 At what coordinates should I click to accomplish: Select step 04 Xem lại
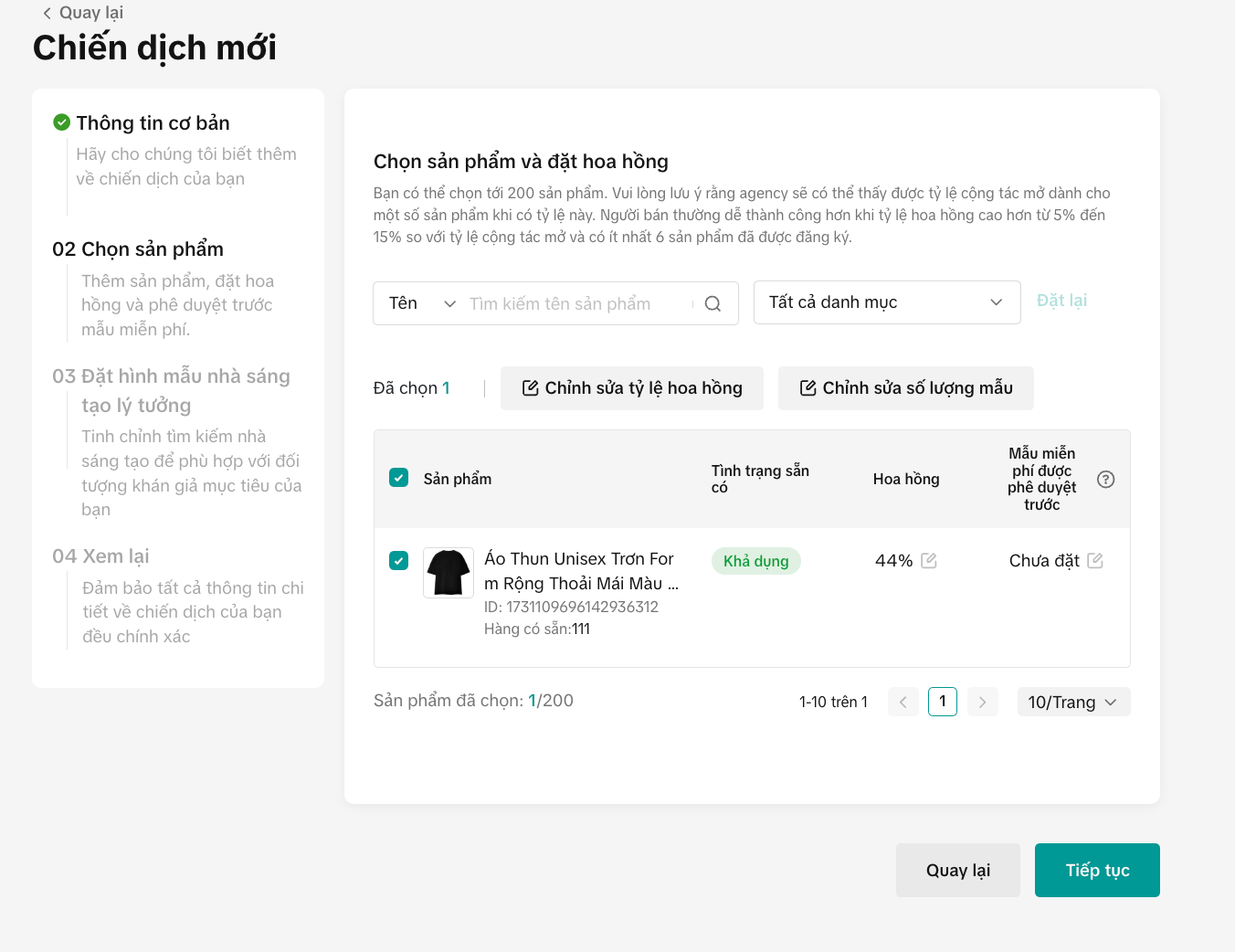[100, 556]
